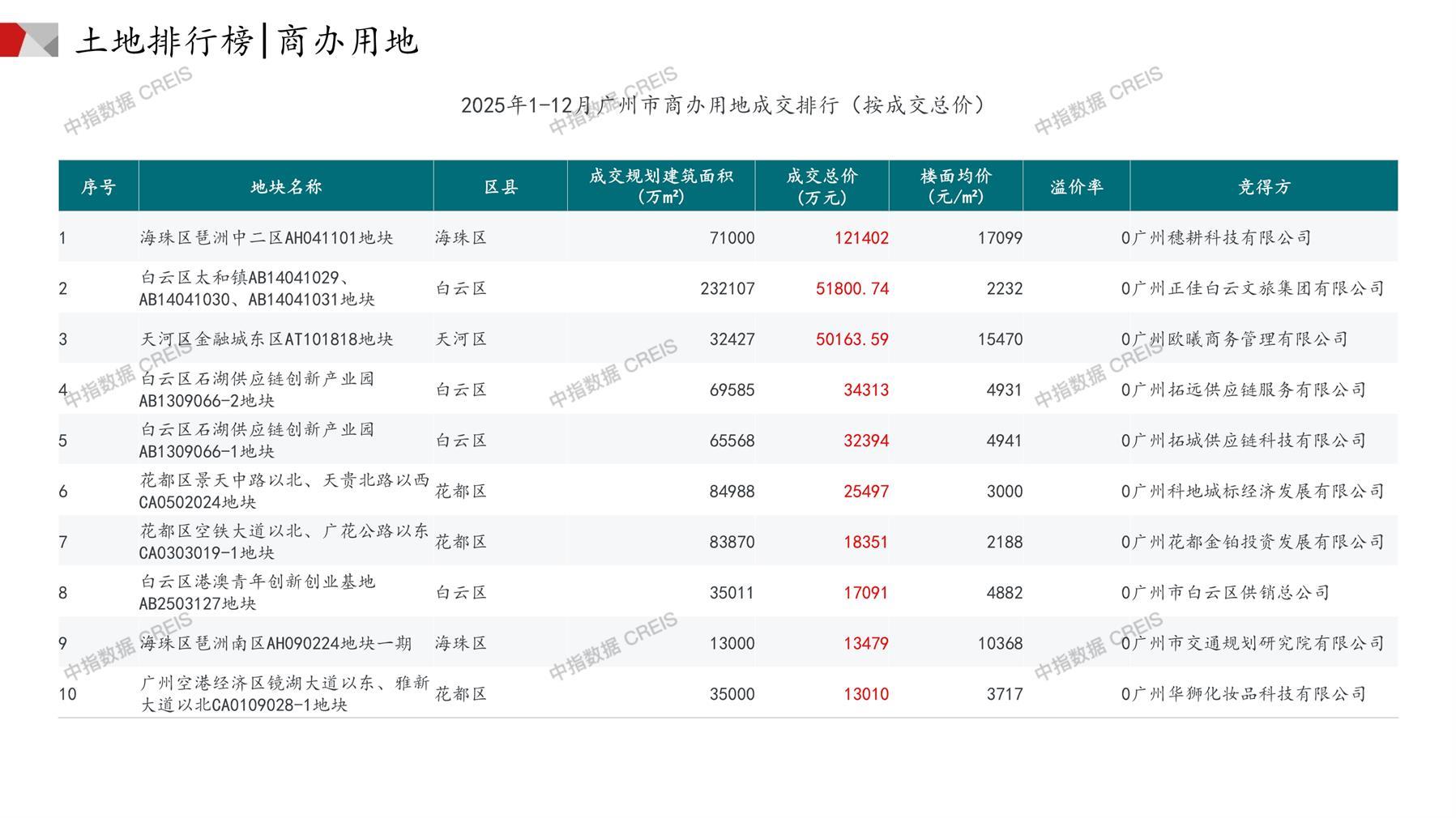Screen dimensions: 1456x818
Task: Select the 溢价率 column header
Action: tap(1077, 187)
